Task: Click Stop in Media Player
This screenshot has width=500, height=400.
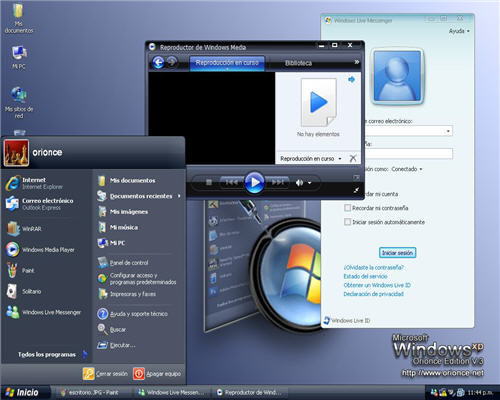Action: tap(209, 182)
